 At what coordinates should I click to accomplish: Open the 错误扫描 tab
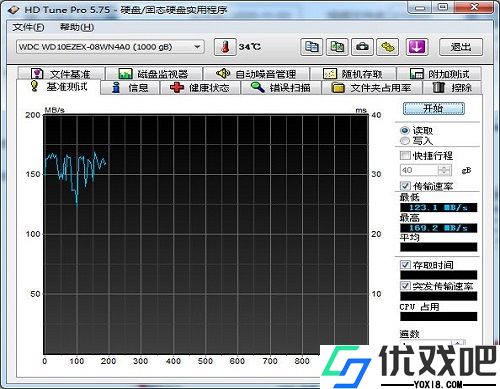pyautogui.click(x=281, y=88)
